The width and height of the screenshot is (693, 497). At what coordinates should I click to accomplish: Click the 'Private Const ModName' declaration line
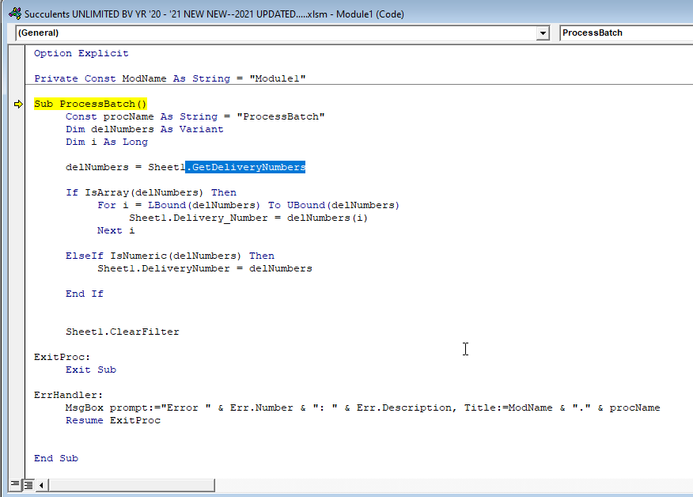(x=170, y=79)
